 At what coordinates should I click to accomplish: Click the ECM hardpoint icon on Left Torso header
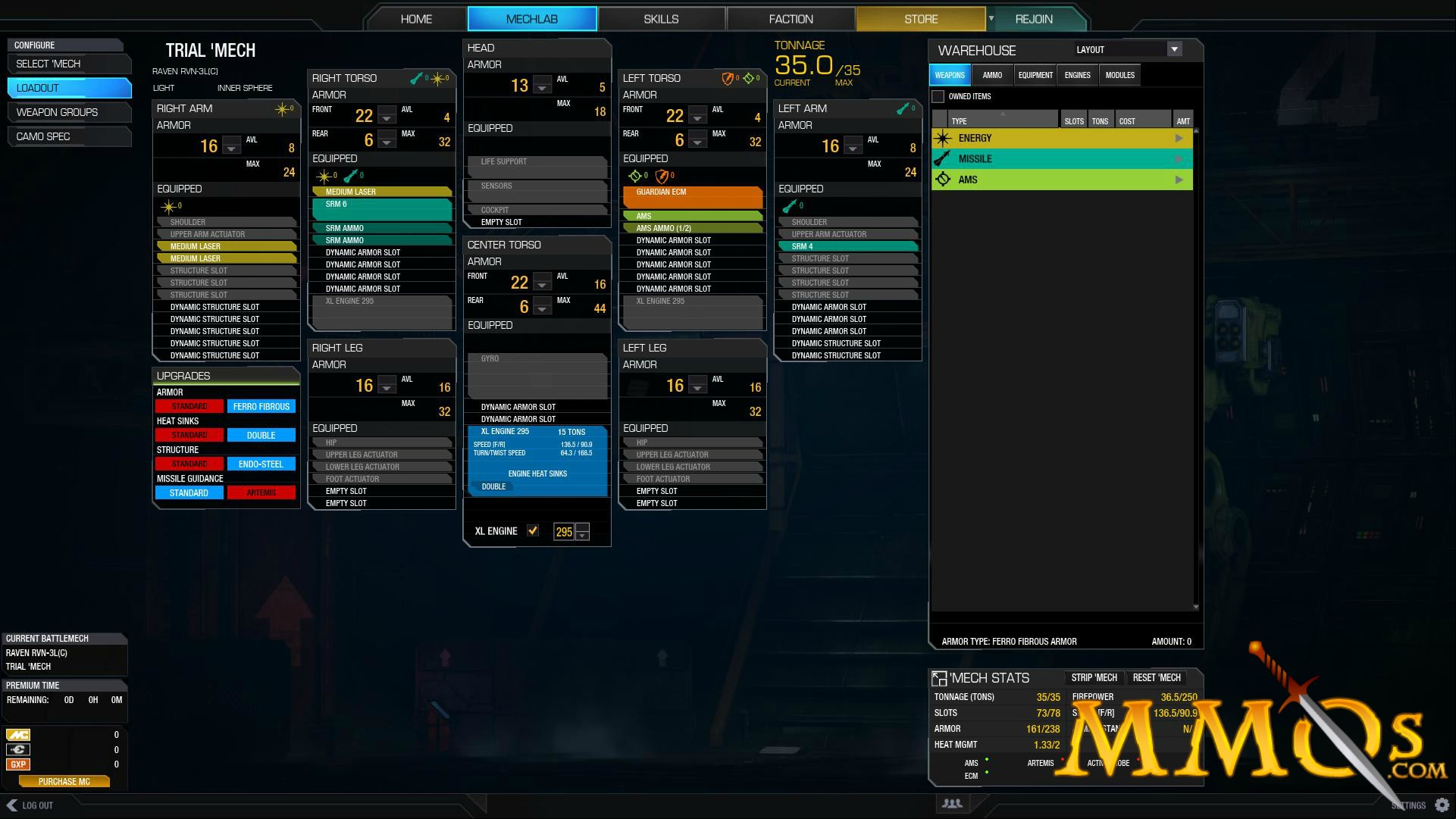click(x=728, y=78)
